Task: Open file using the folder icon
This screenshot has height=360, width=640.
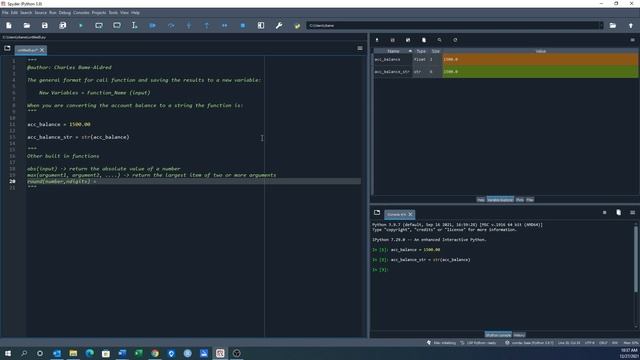Action: coord(27,25)
